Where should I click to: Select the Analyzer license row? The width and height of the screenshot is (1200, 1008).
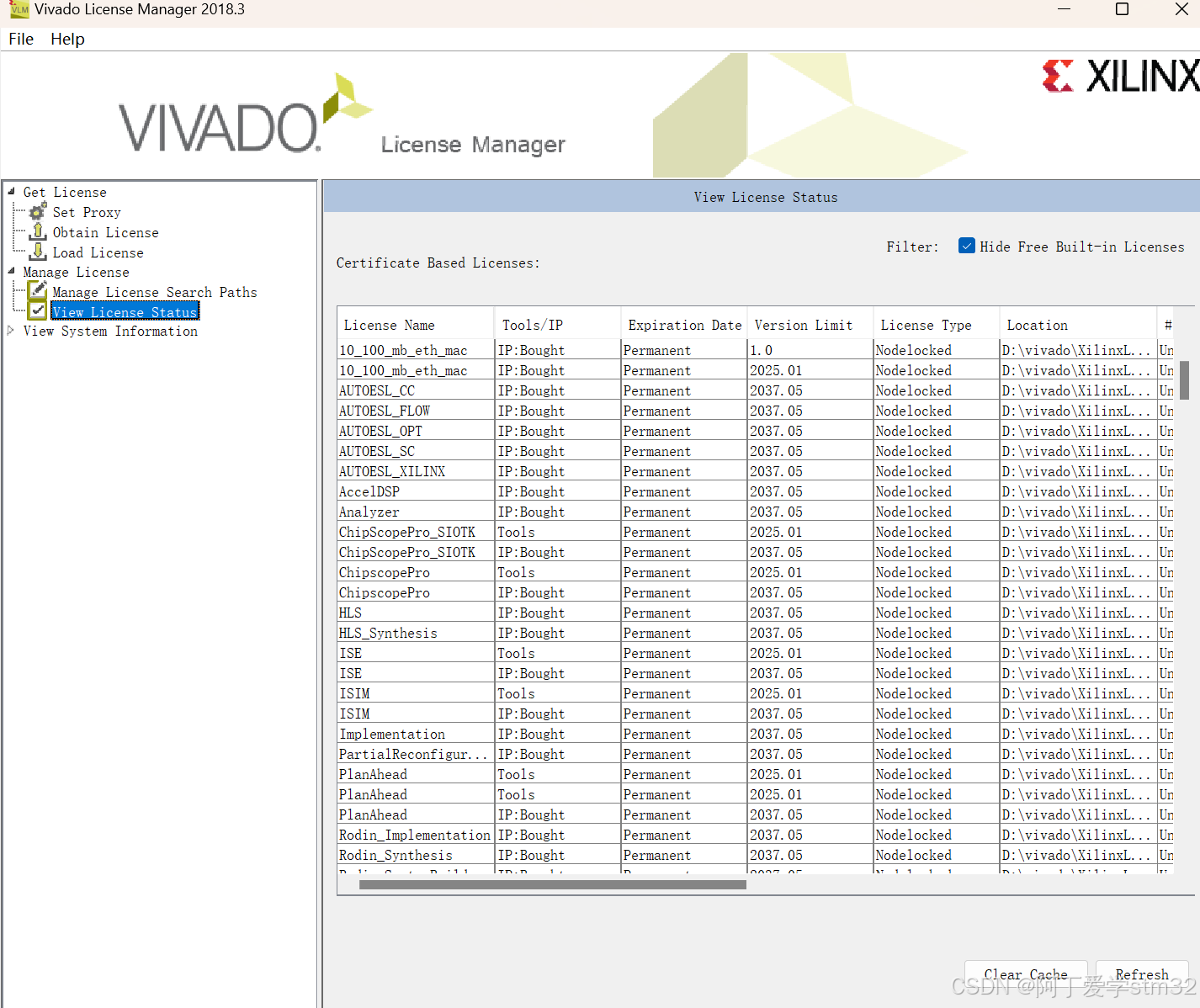[x=756, y=512]
